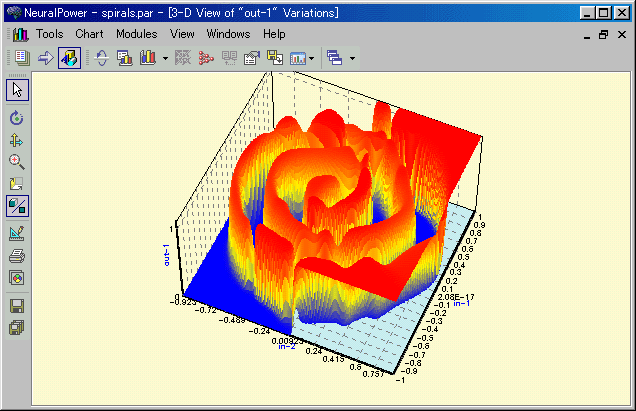Click the blue-red bar chart toolbar icon
The image size is (636, 411).
coord(148,58)
